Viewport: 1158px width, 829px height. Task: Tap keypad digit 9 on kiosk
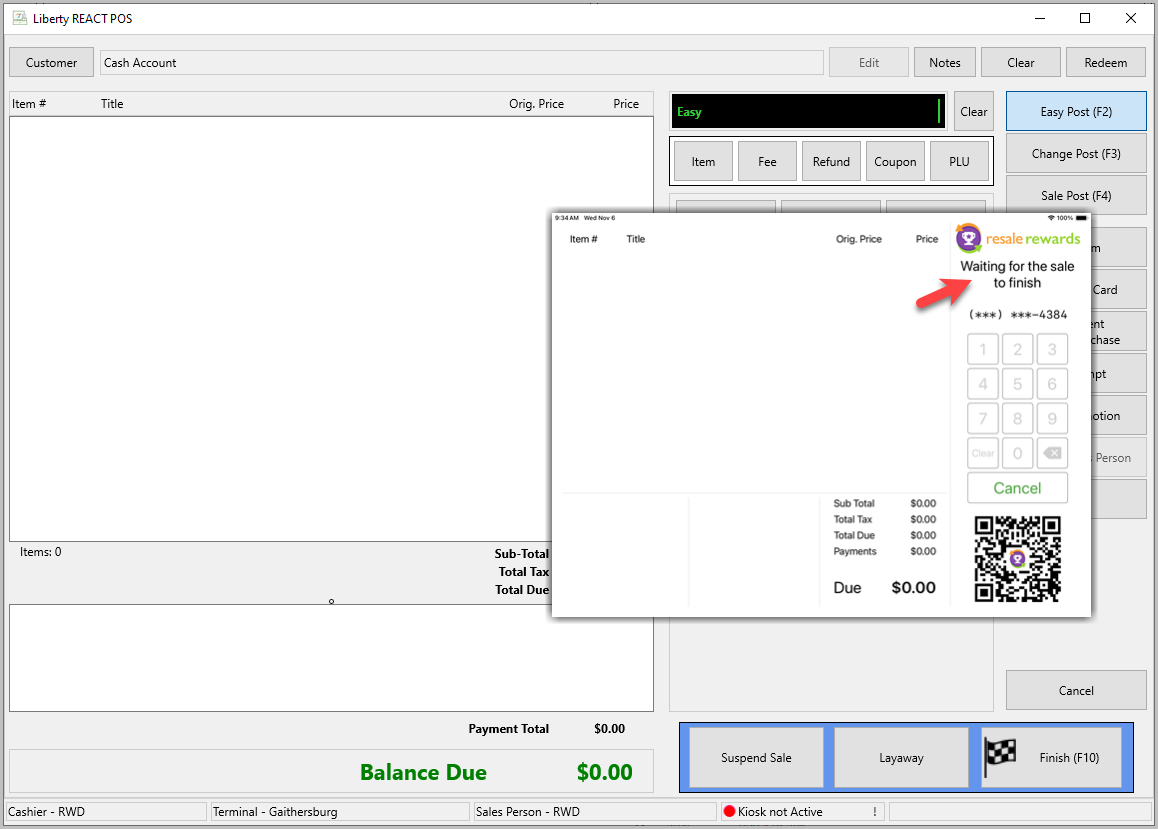(1052, 419)
